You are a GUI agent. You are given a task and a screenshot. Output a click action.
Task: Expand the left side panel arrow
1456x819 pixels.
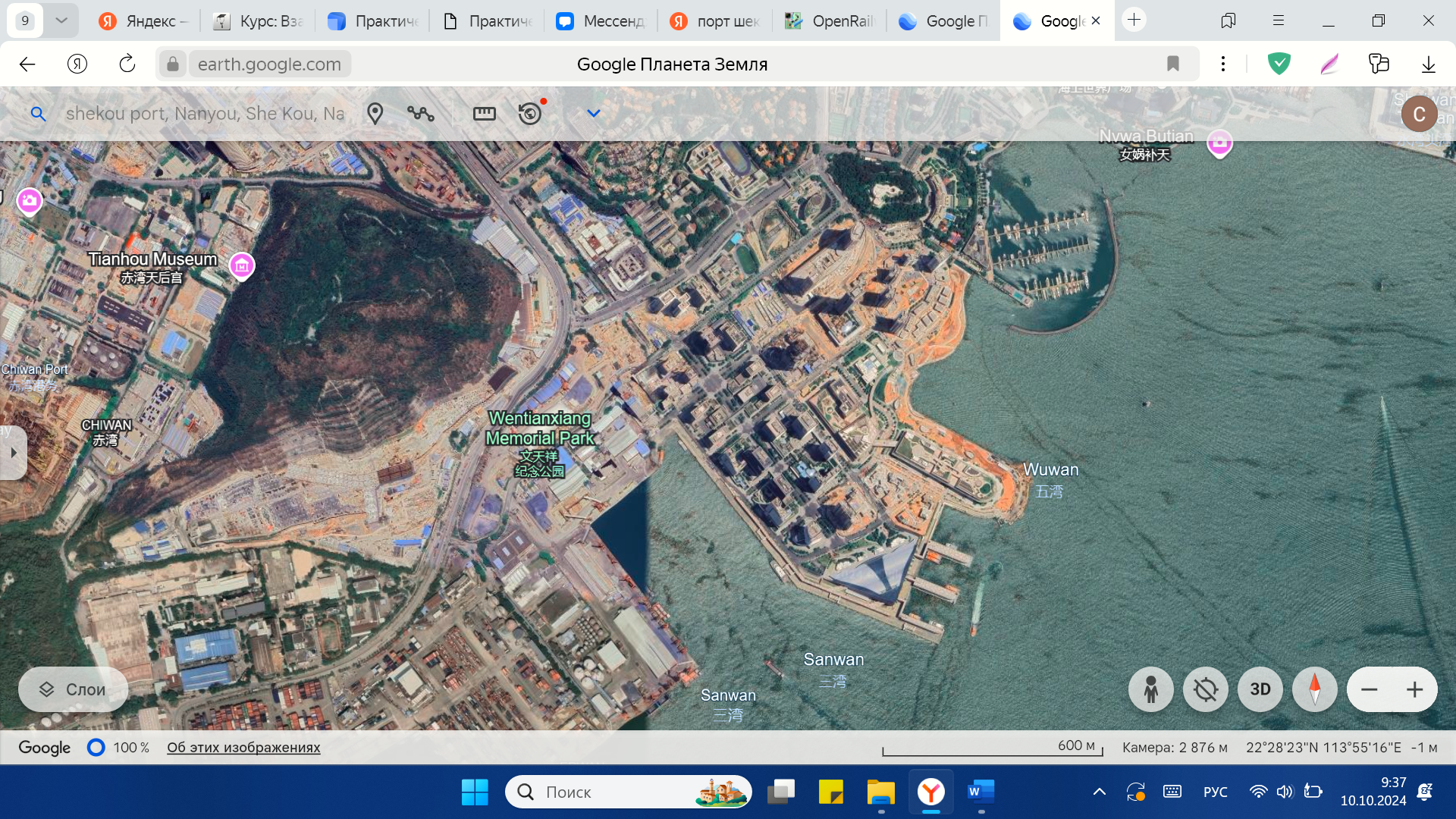coord(13,453)
